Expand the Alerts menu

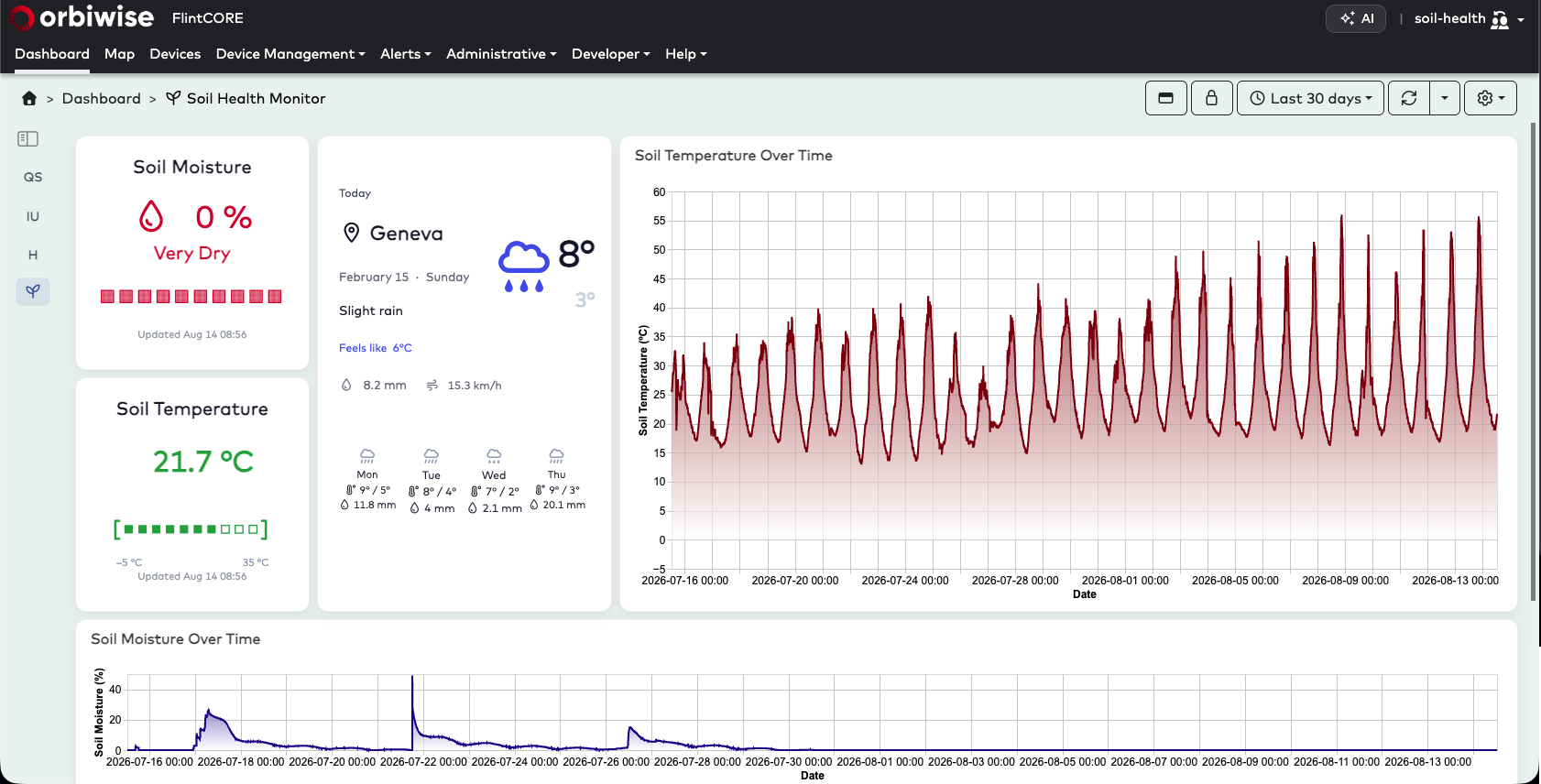(406, 54)
